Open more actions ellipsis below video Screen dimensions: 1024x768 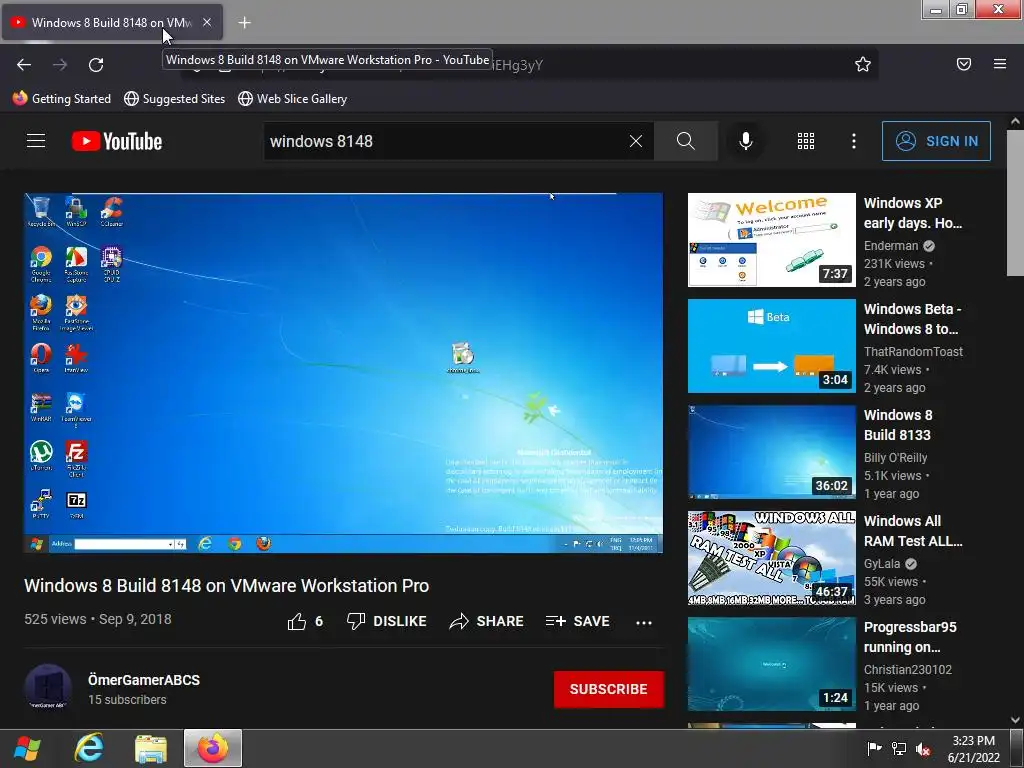point(644,622)
